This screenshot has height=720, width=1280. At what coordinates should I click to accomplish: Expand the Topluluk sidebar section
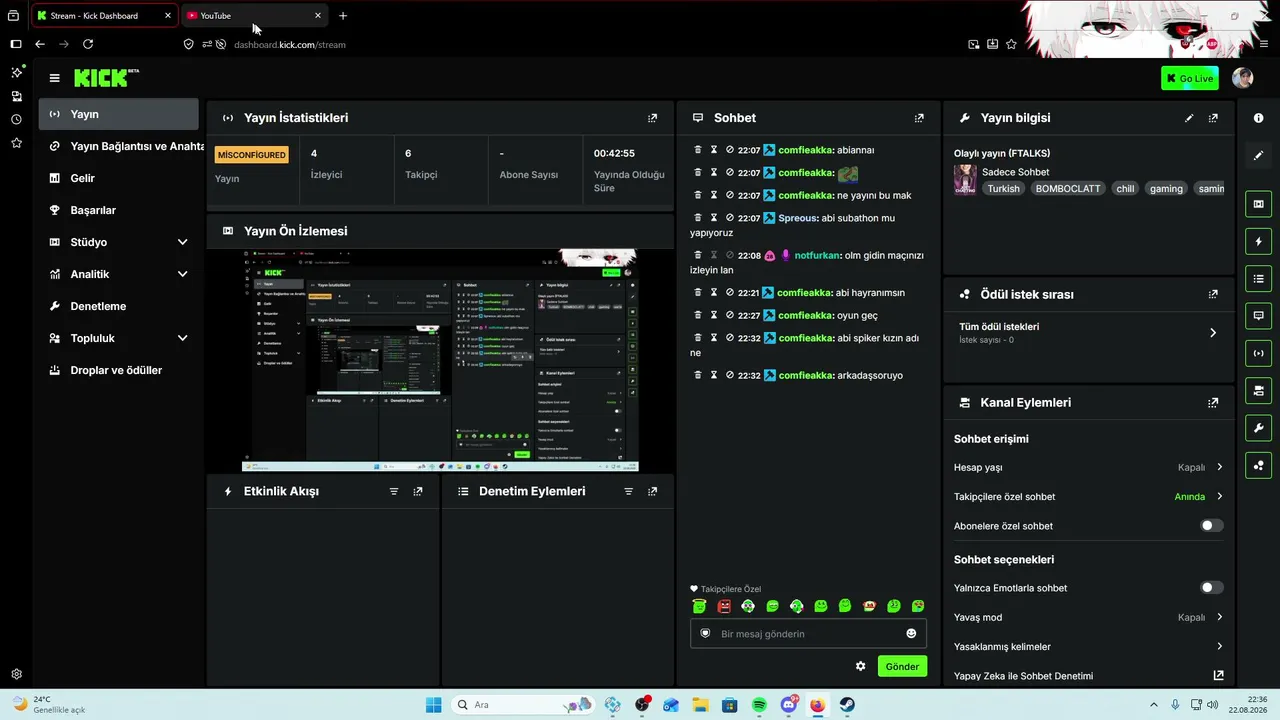pos(182,338)
